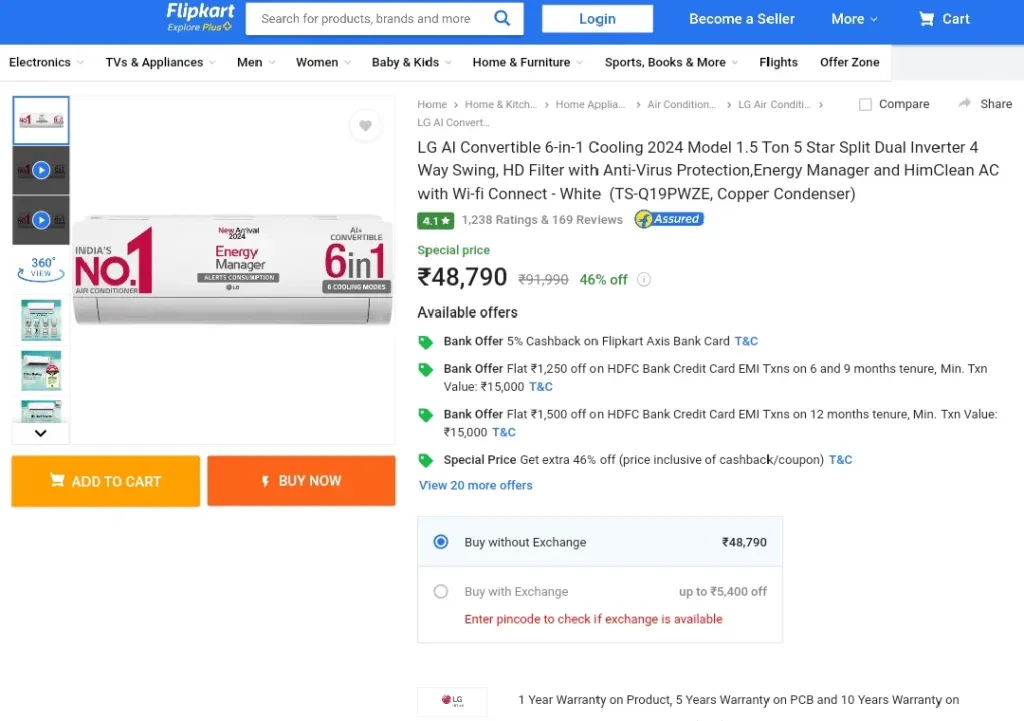This screenshot has height=721, width=1024.
Task: Play the first product video thumbnail
Action: pos(41,170)
